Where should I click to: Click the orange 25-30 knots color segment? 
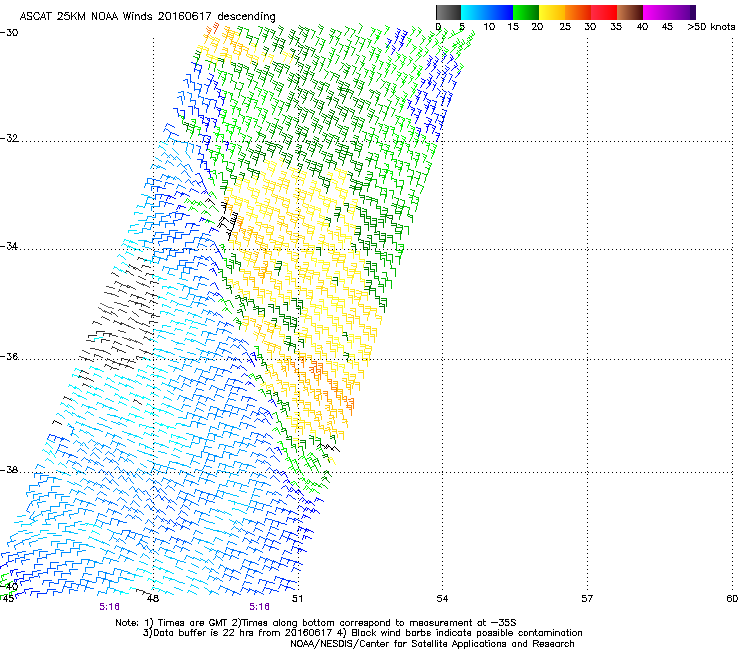[578, 12]
